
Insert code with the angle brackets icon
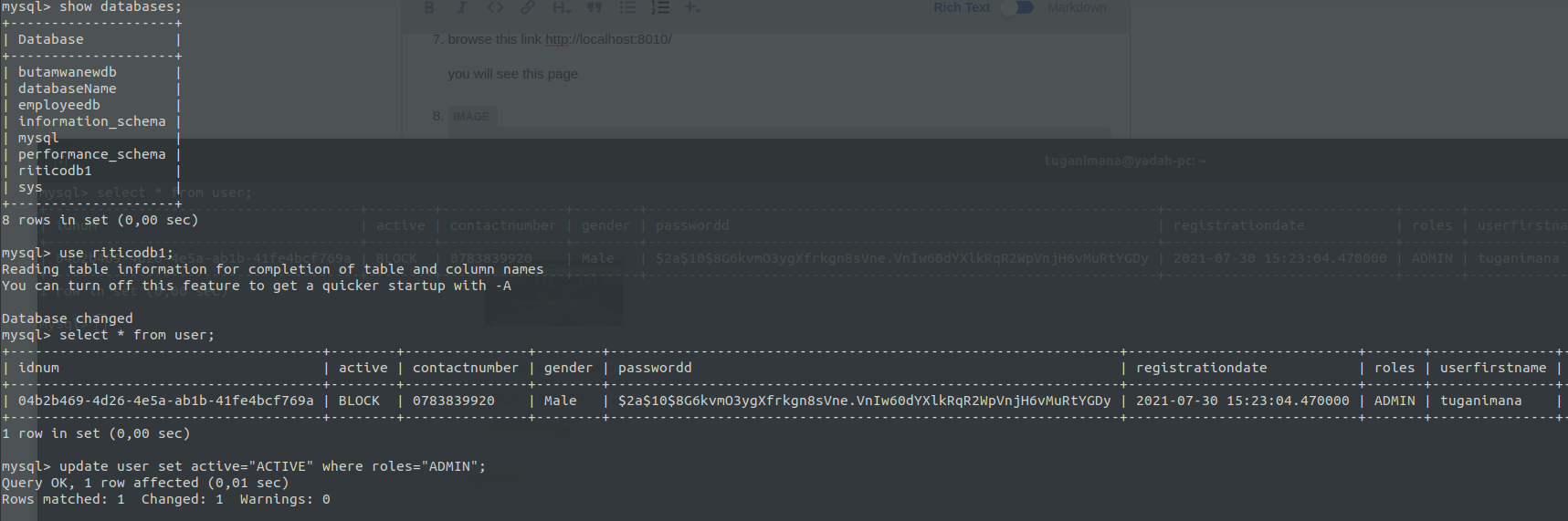pos(494,7)
